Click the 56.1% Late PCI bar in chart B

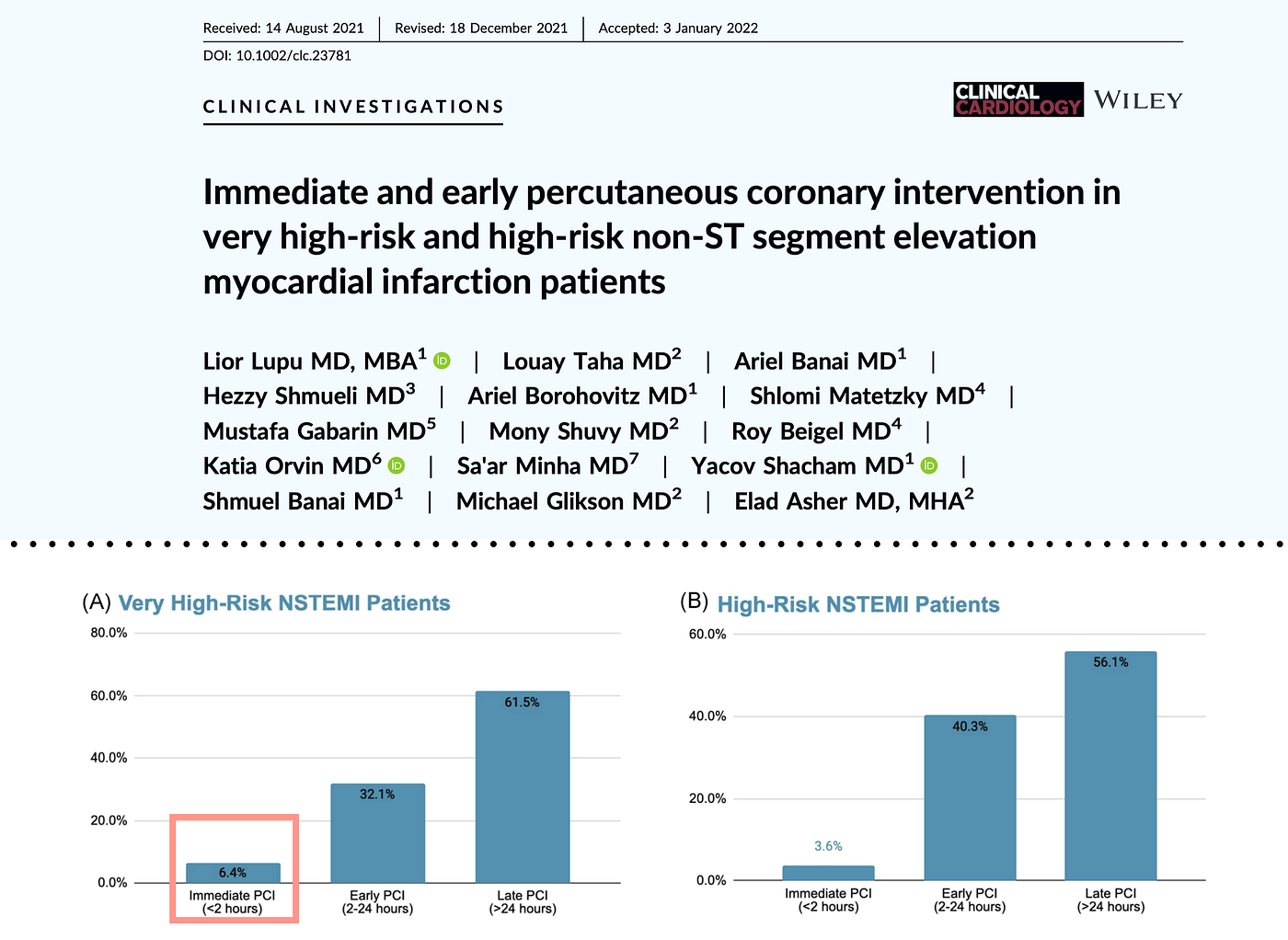pyautogui.click(x=1110, y=765)
